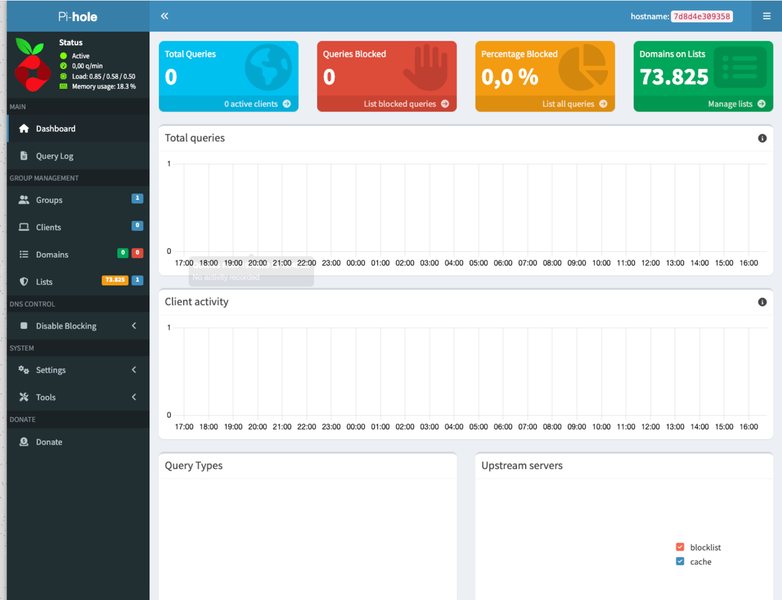
Task: Go to Groups in the sidebar
Action: coord(49,200)
